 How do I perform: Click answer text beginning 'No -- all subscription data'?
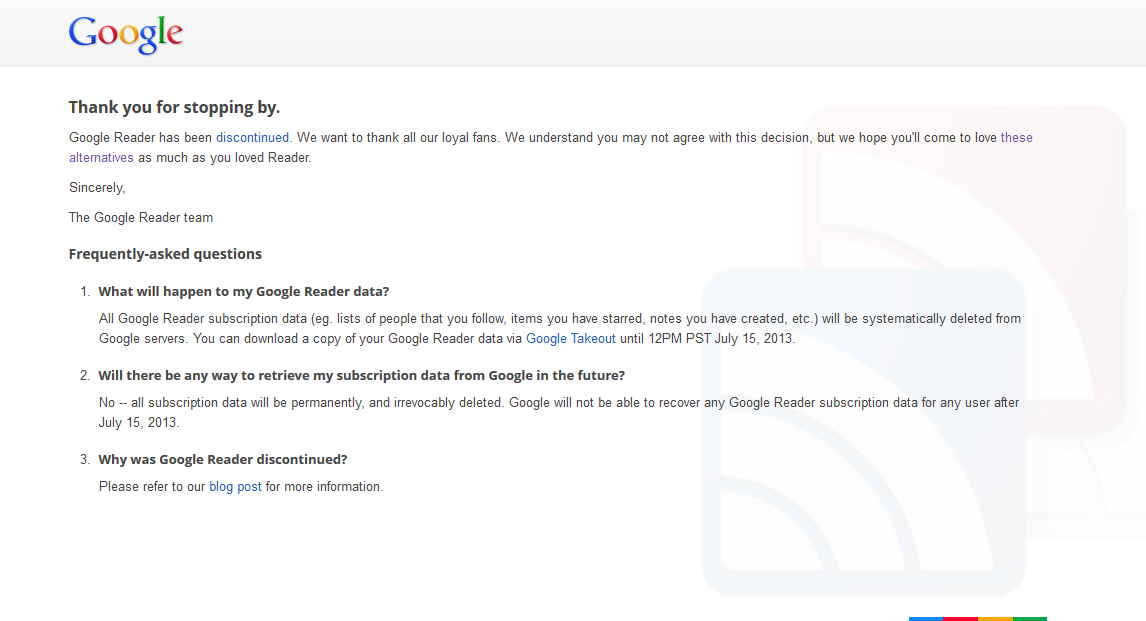tap(559, 413)
